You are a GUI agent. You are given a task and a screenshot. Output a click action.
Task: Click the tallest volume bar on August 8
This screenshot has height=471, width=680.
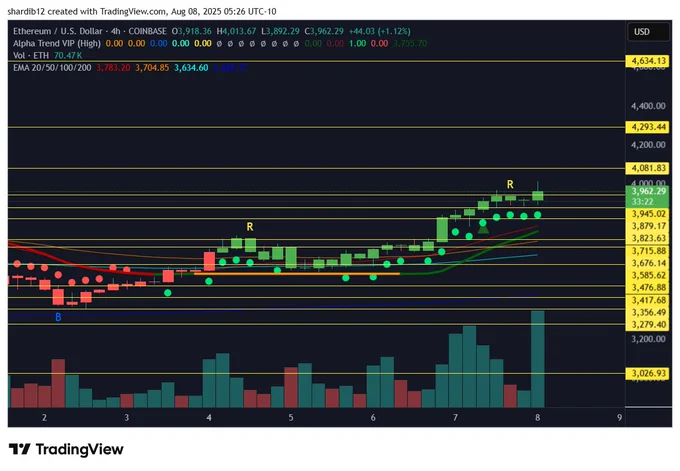coord(538,359)
